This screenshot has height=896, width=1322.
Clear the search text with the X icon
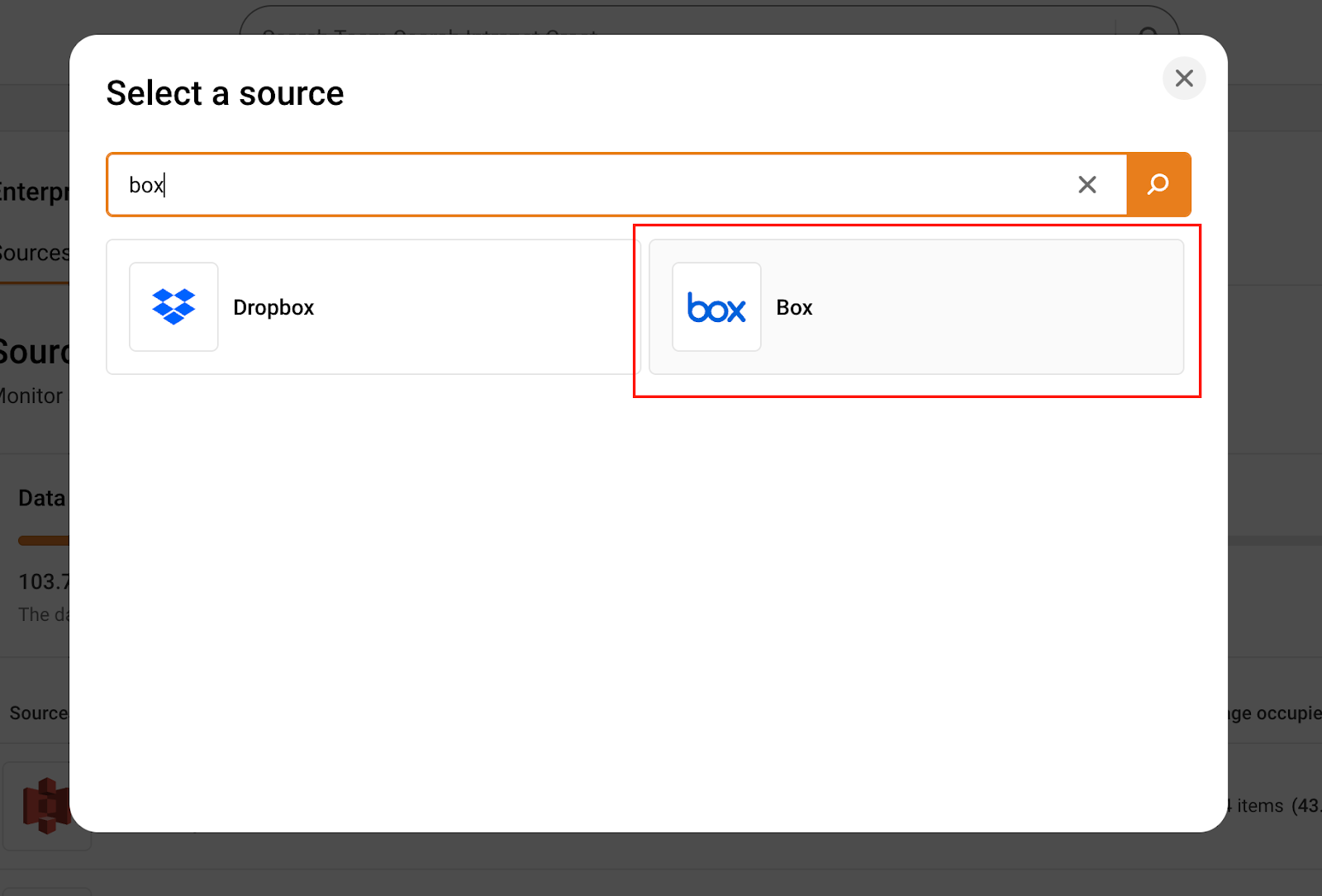coord(1087,185)
